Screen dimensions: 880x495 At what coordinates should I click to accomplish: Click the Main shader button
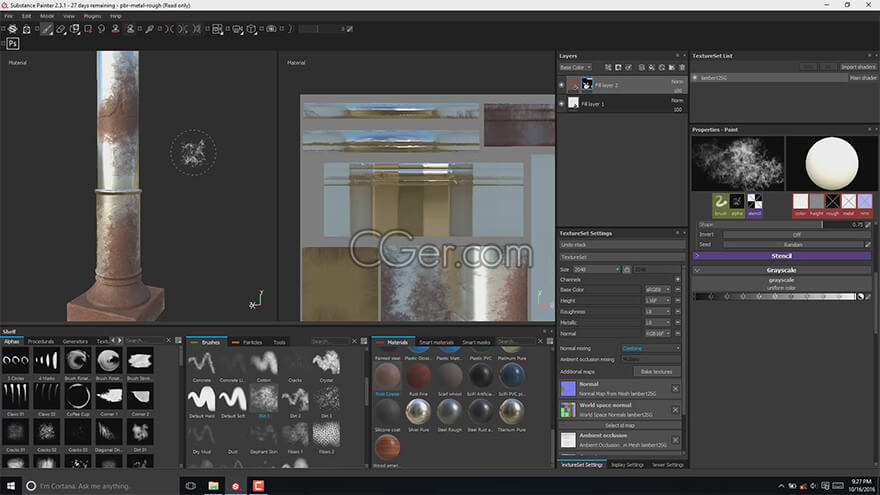pyautogui.click(x=863, y=78)
